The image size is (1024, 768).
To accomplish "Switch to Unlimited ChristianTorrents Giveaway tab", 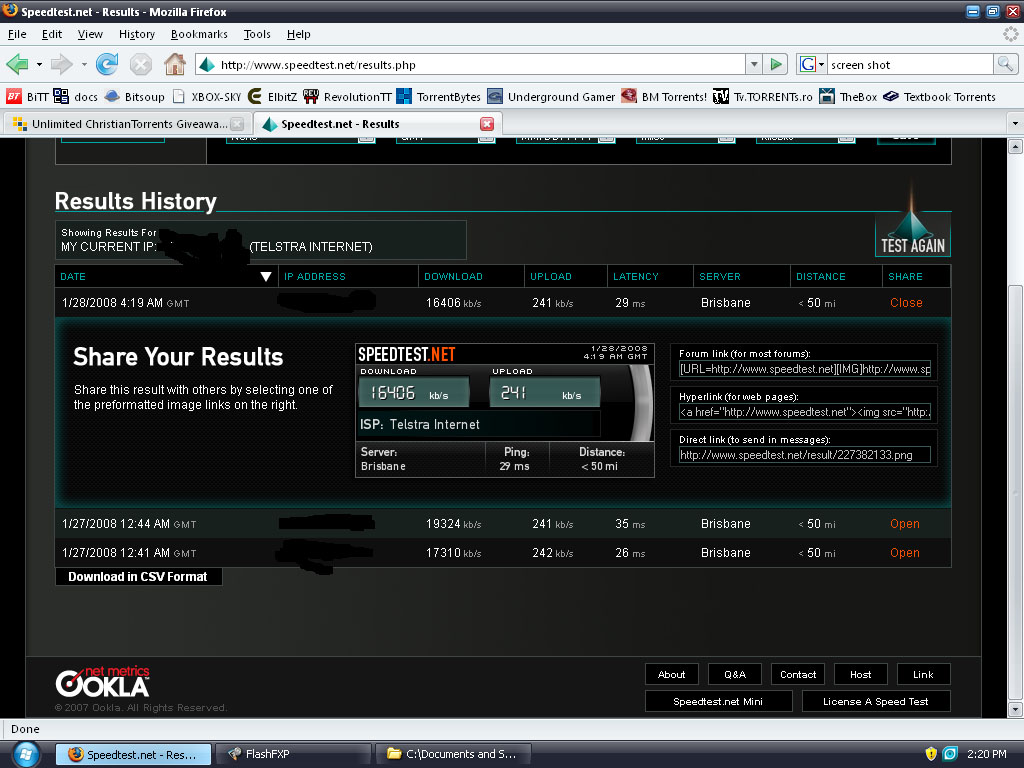I will [127, 124].
